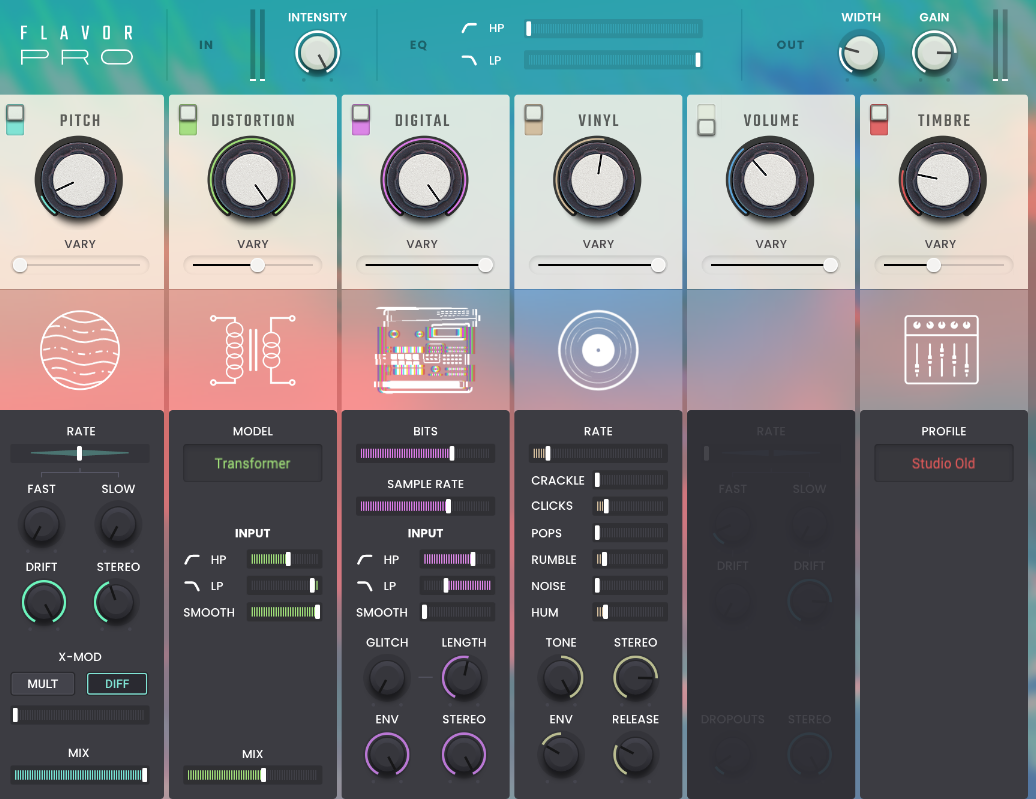The width and height of the screenshot is (1036, 799).
Task: Click the Pitch Slow knob
Action: click(118, 525)
